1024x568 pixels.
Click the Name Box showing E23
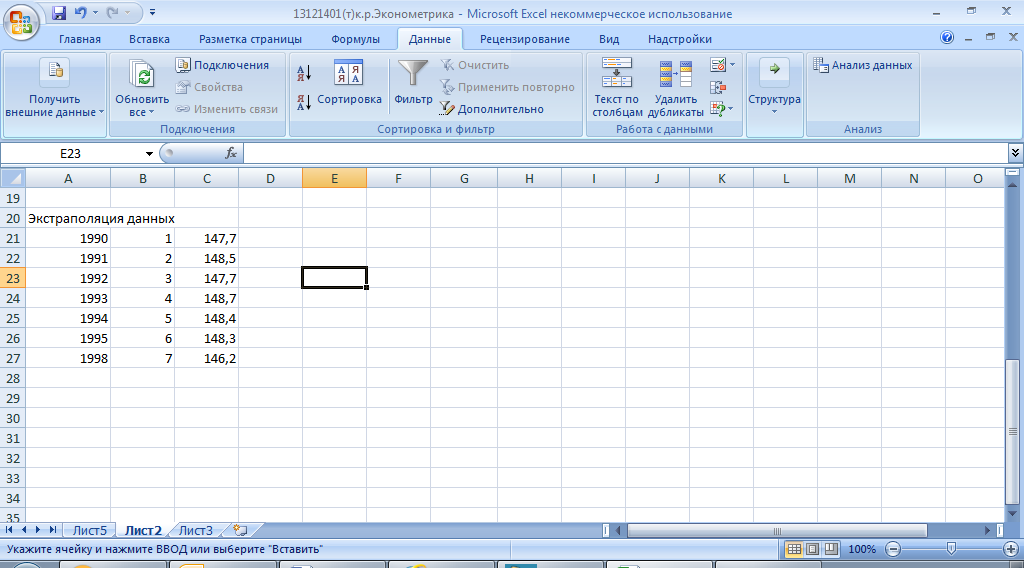71,153
